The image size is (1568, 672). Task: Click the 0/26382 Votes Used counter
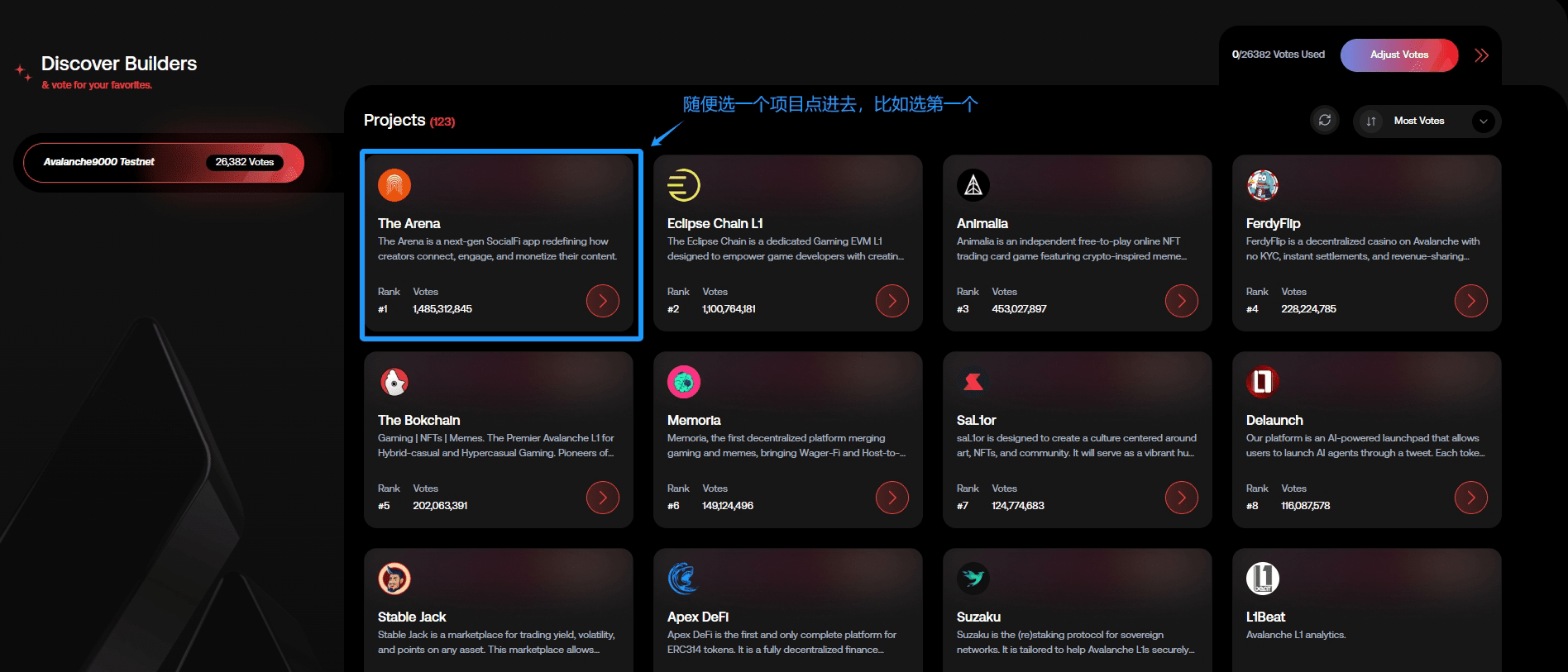point(1278,55)
